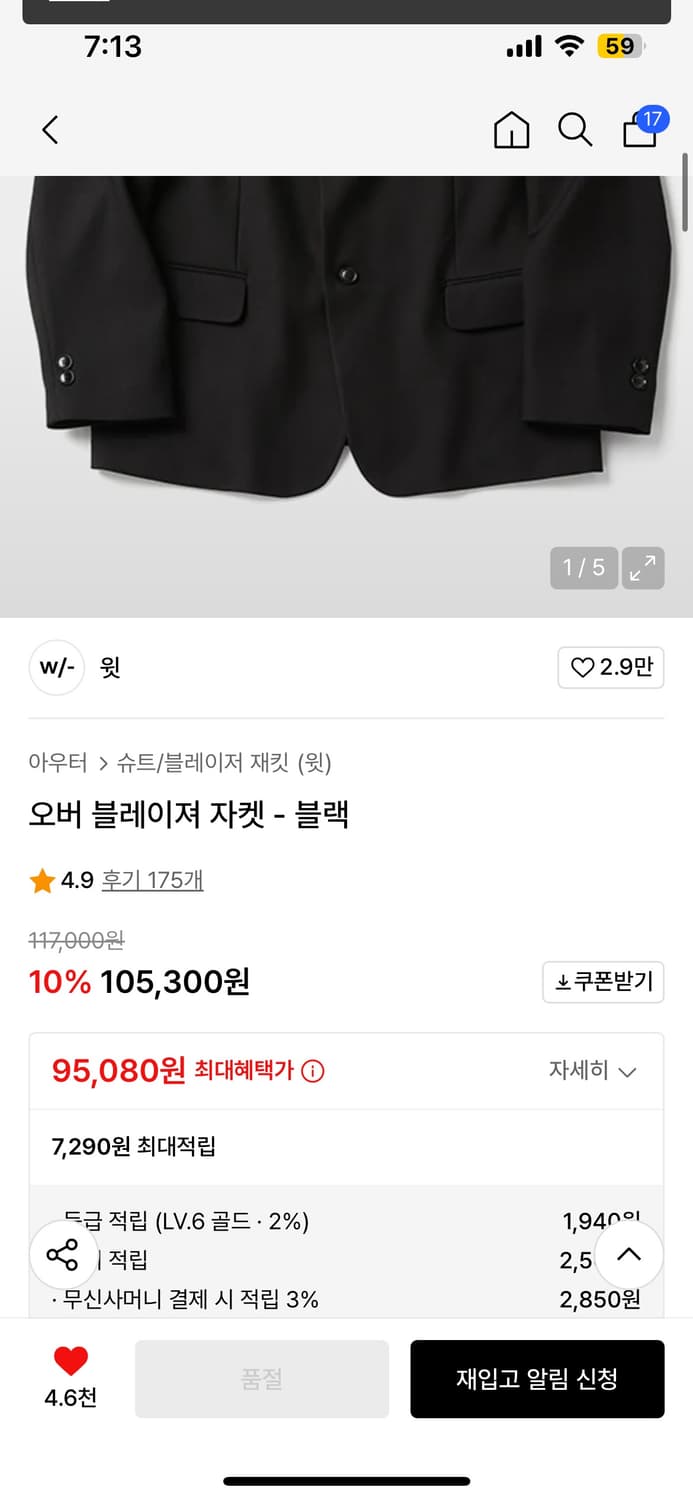The width and height of the screenshot is (693, 1500).
Task: Tap the 쿠폰받기 coupon download button
Action: pyautogui.click(x=603, y=982)
